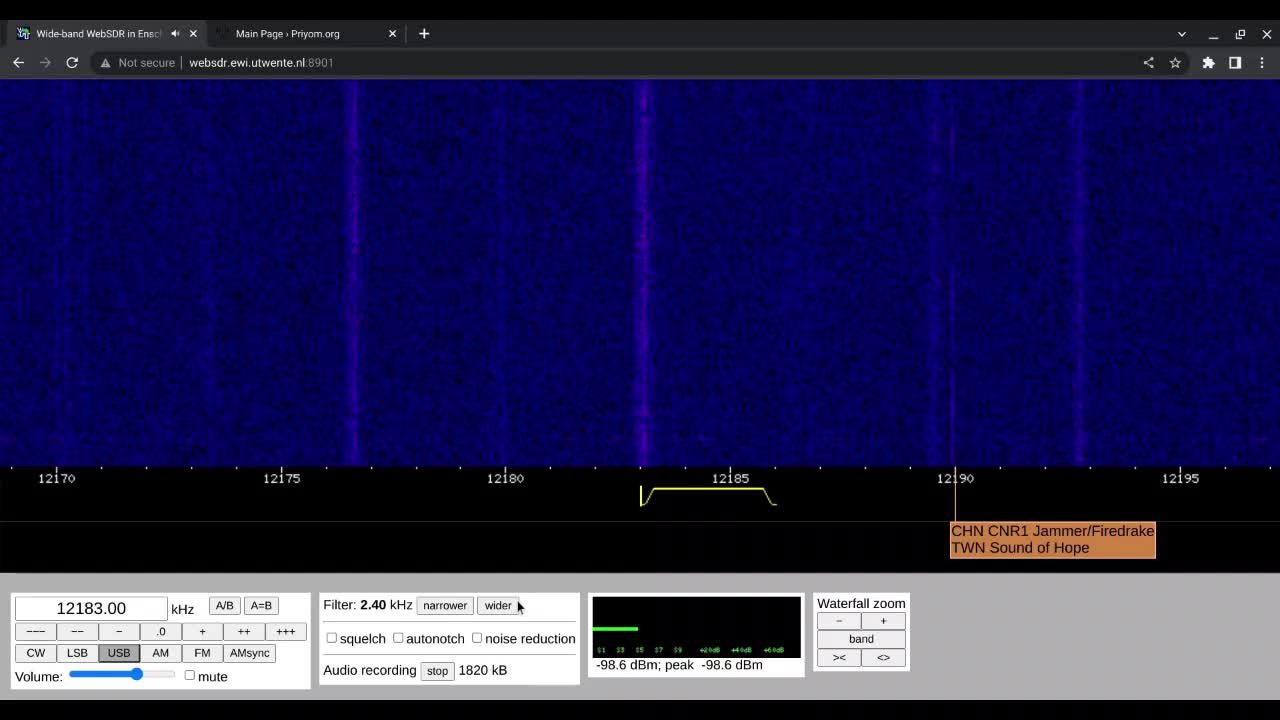
Task: Click the address bar URL websdr.ewi.utwente.nl
Action: click(x=261, y=62)
